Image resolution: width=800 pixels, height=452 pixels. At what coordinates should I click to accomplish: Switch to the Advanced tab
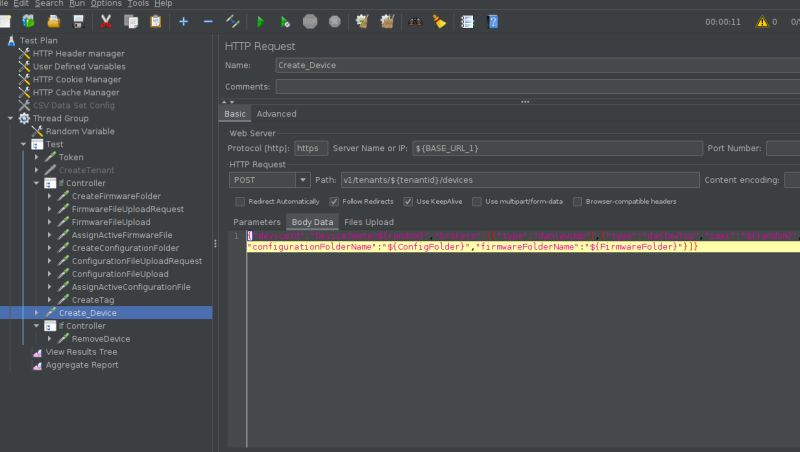pos(277,114)
